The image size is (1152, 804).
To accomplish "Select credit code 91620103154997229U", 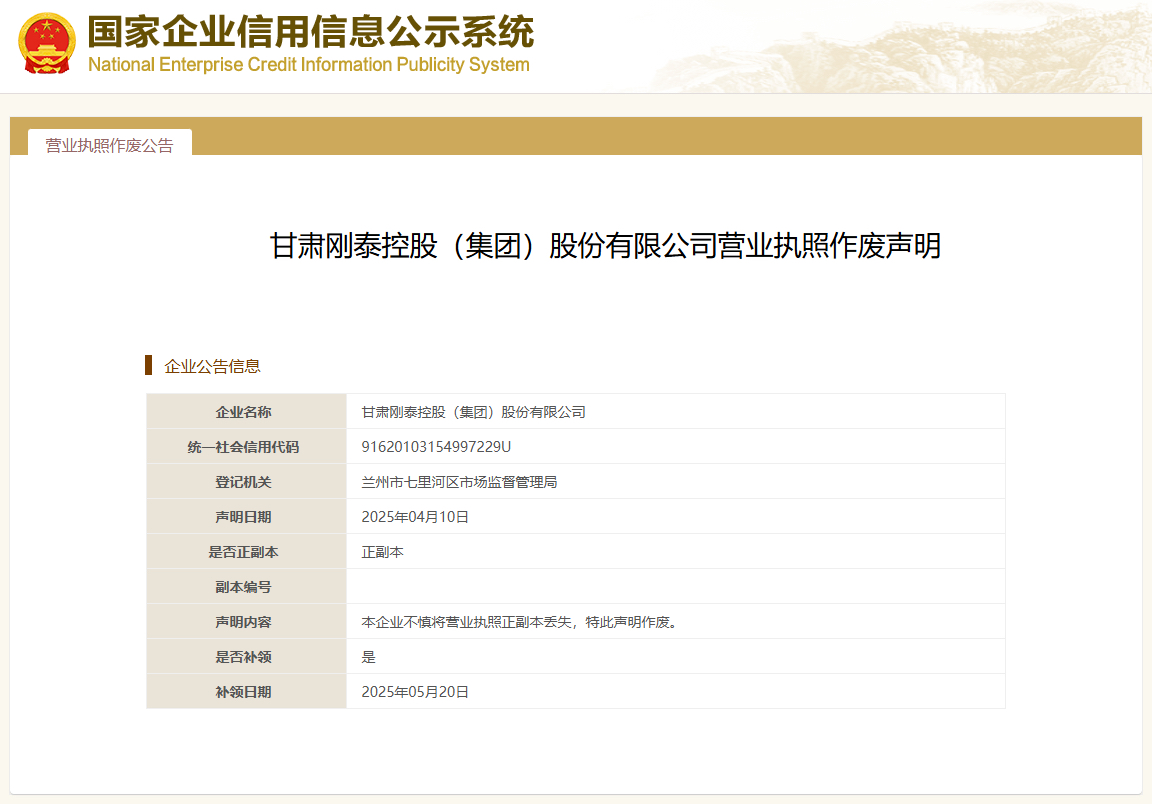I will point(436,447).
